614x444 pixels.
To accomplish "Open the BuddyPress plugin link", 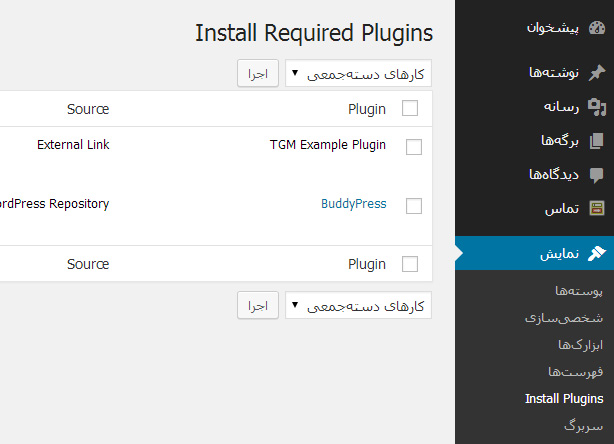I will point(354,204).
